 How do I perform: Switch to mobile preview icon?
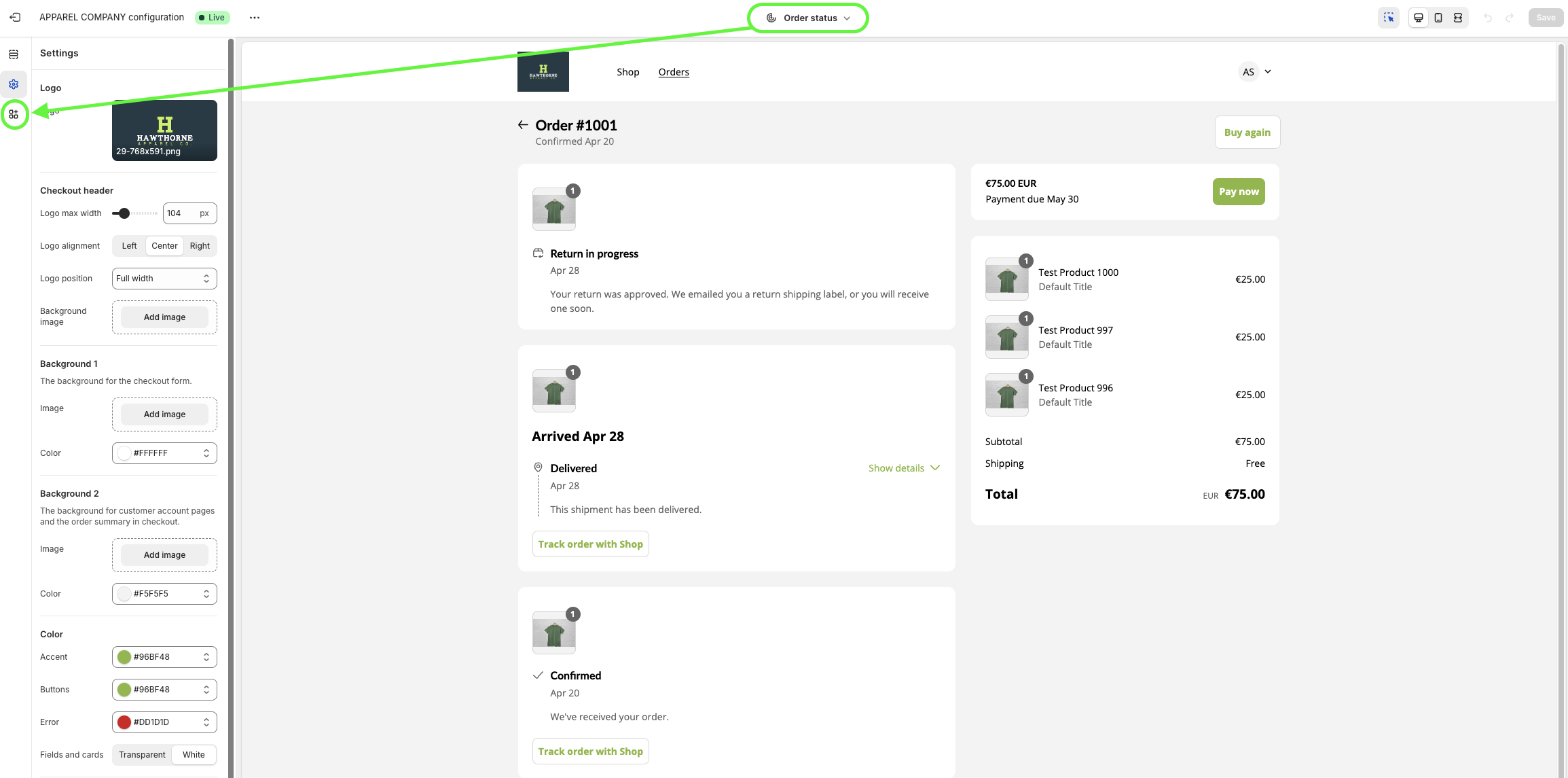[1438, 18]
